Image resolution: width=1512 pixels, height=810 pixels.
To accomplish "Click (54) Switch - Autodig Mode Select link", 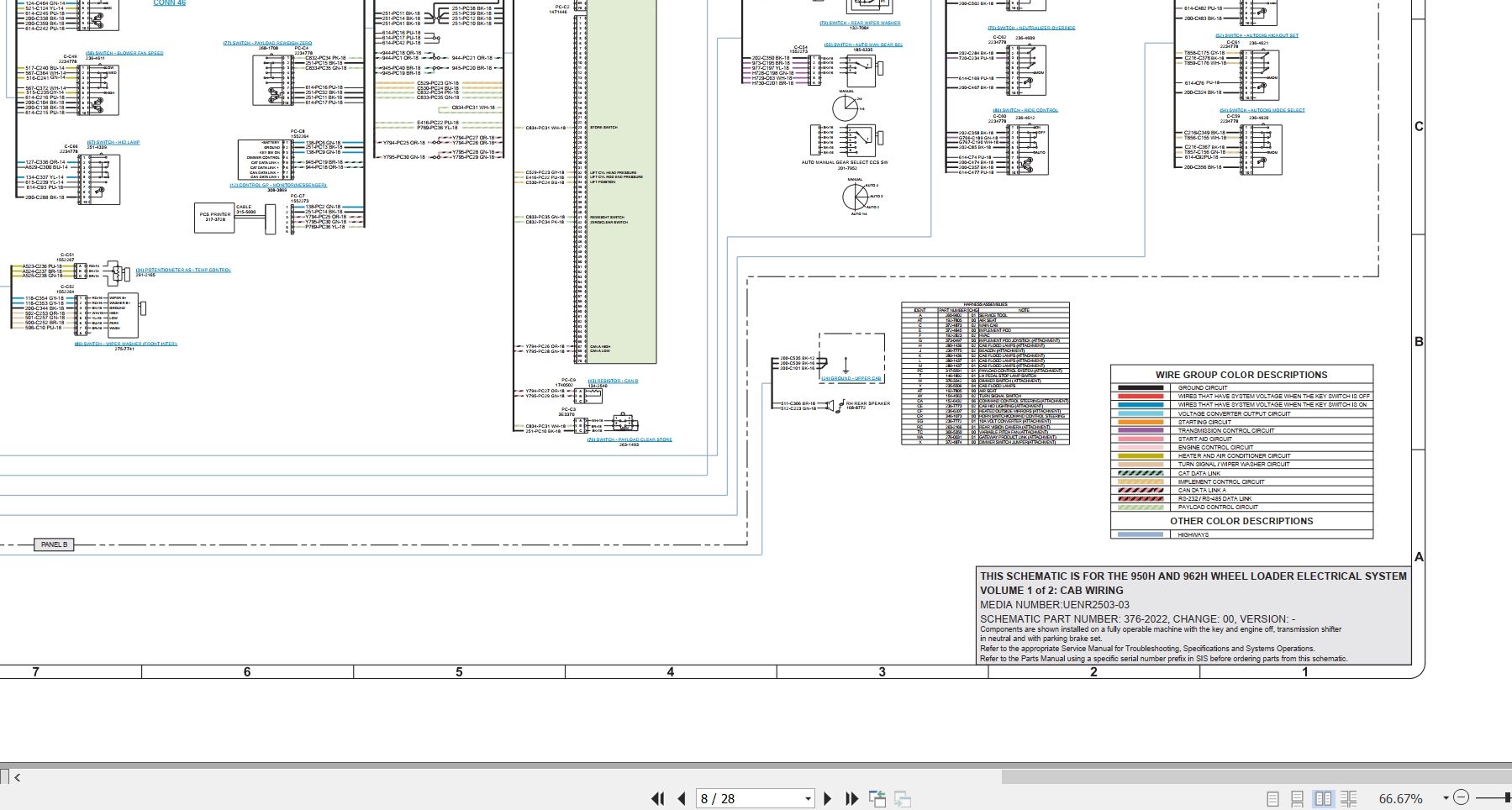I will (1262, 110).
